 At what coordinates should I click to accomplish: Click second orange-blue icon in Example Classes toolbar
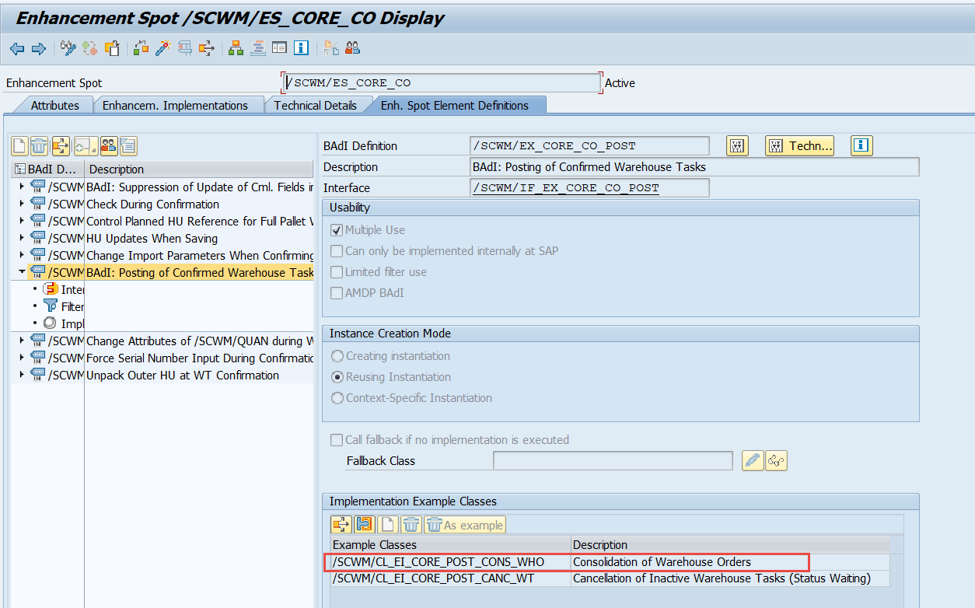364,525
